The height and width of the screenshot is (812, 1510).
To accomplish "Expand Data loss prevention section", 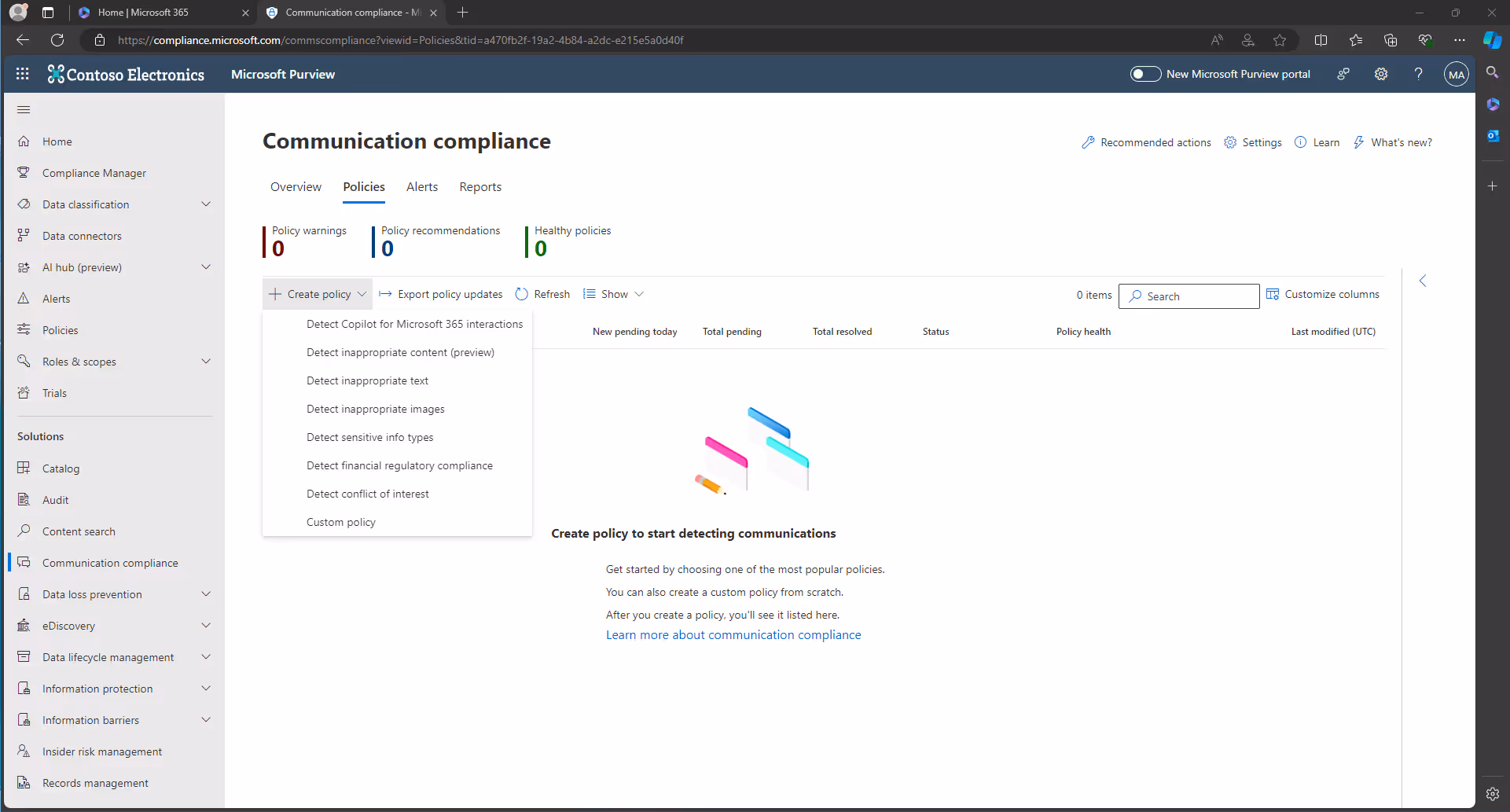I will (x=206, y=594).
